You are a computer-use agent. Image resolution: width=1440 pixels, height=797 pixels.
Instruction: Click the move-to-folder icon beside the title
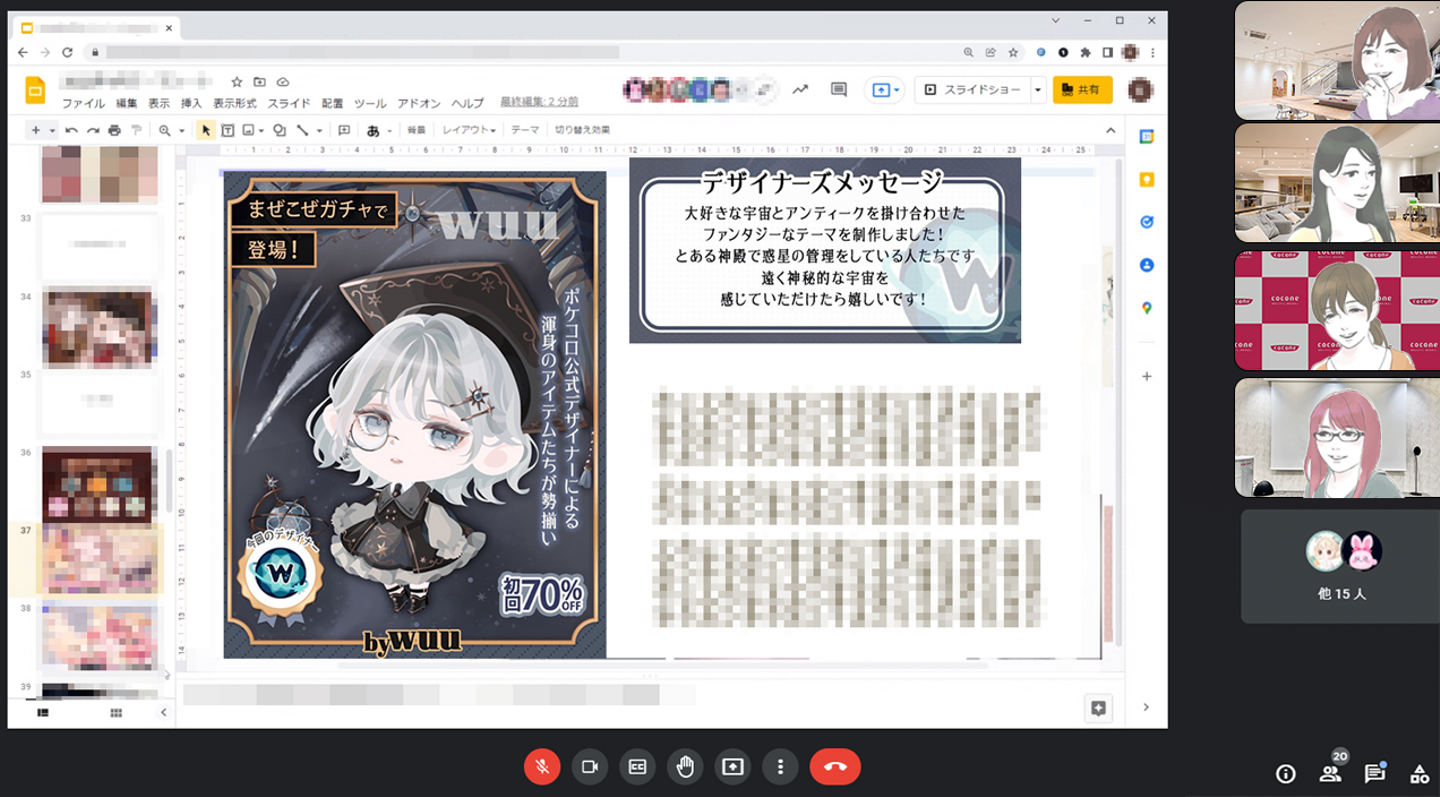[260, 82]
